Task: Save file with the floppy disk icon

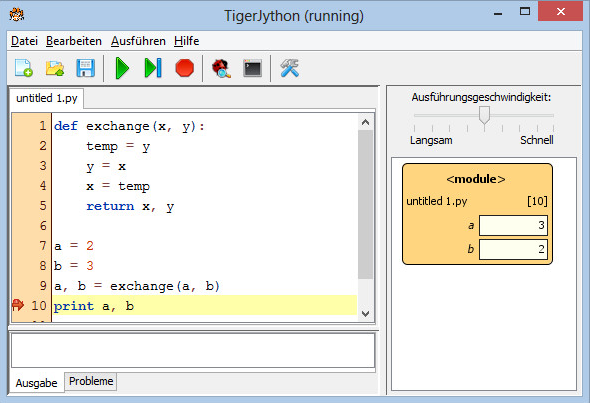Action: tap(85, 68)
